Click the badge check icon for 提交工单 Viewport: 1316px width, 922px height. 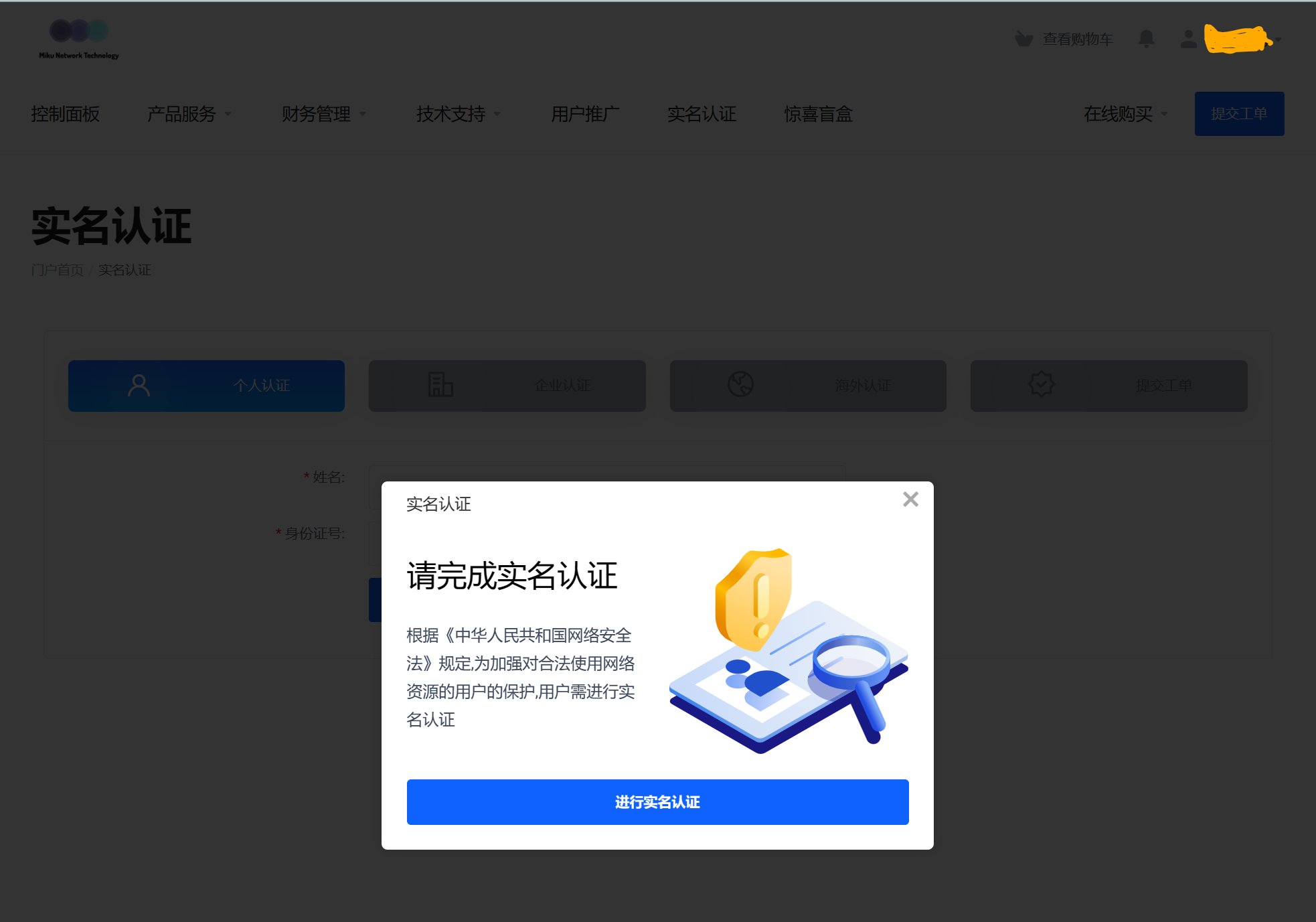coord(1041,384)
